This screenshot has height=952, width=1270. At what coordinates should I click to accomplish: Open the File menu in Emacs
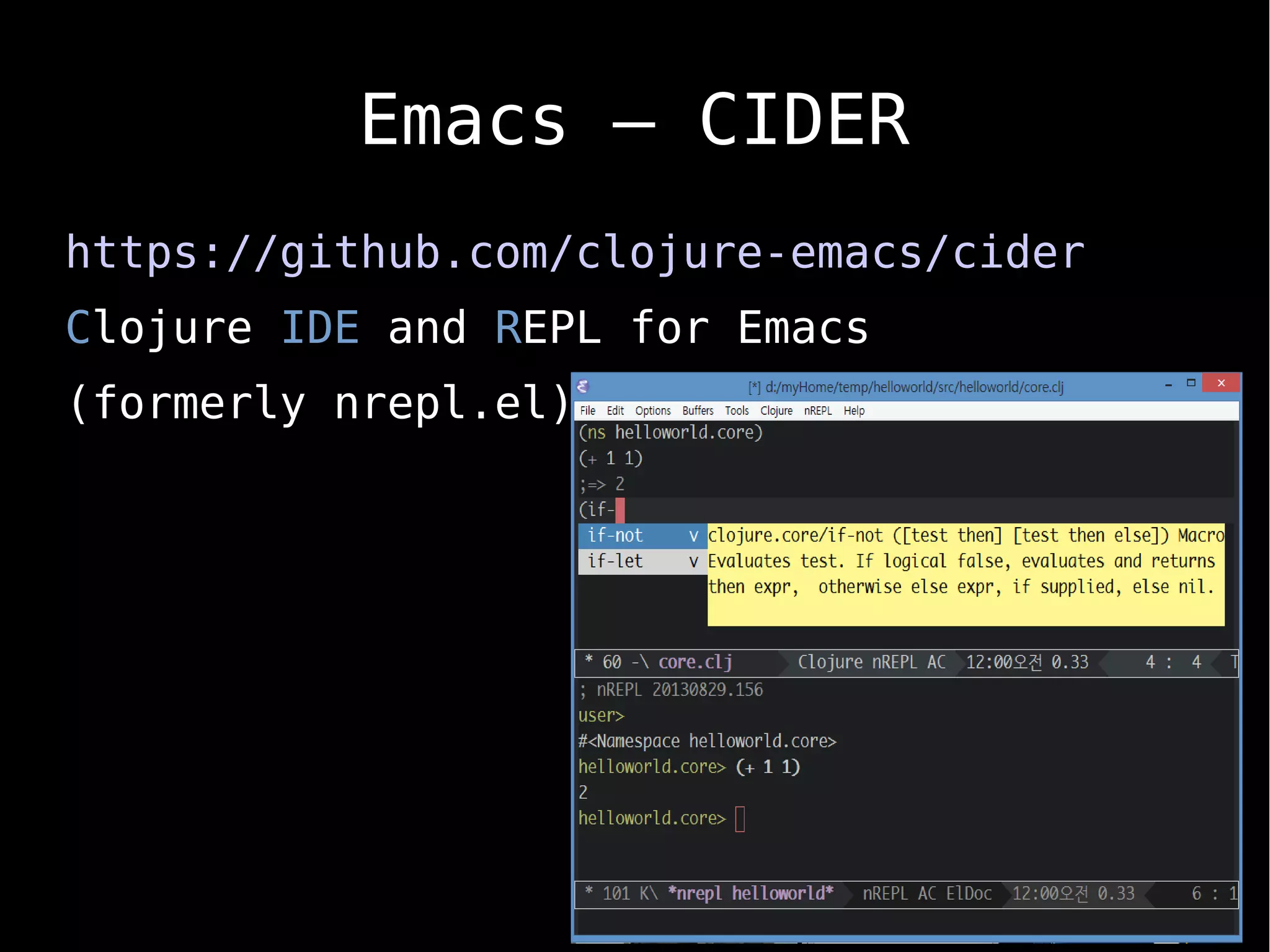(587, 411)
